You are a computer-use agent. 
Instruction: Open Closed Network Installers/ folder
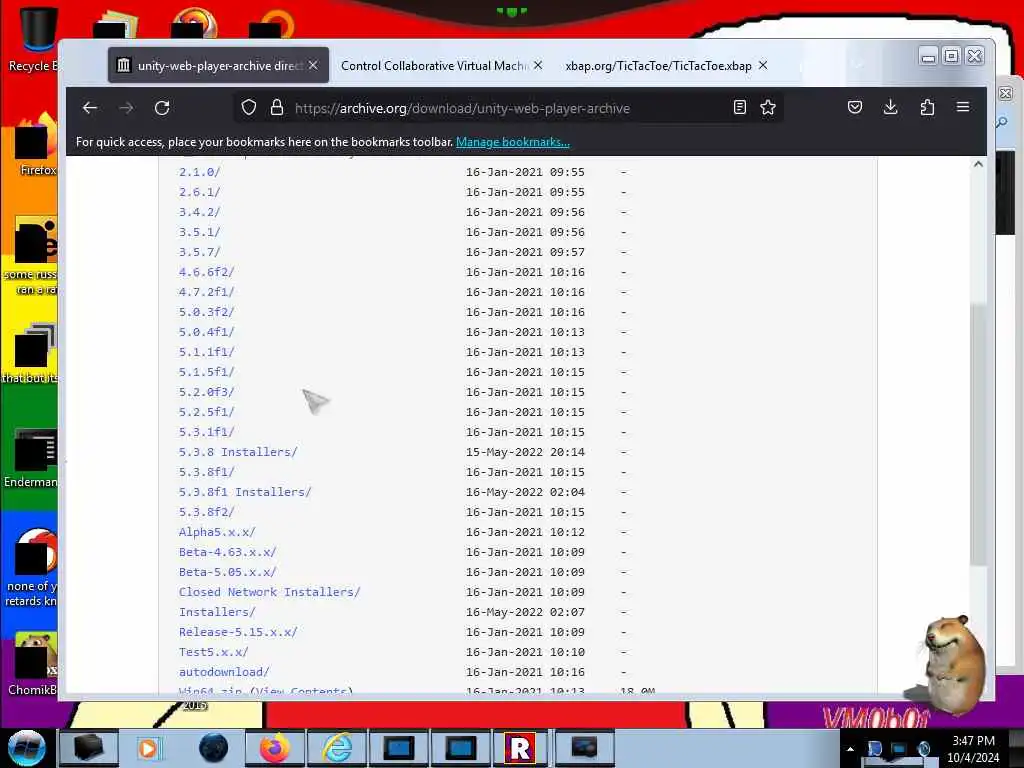tap(269, 592)
